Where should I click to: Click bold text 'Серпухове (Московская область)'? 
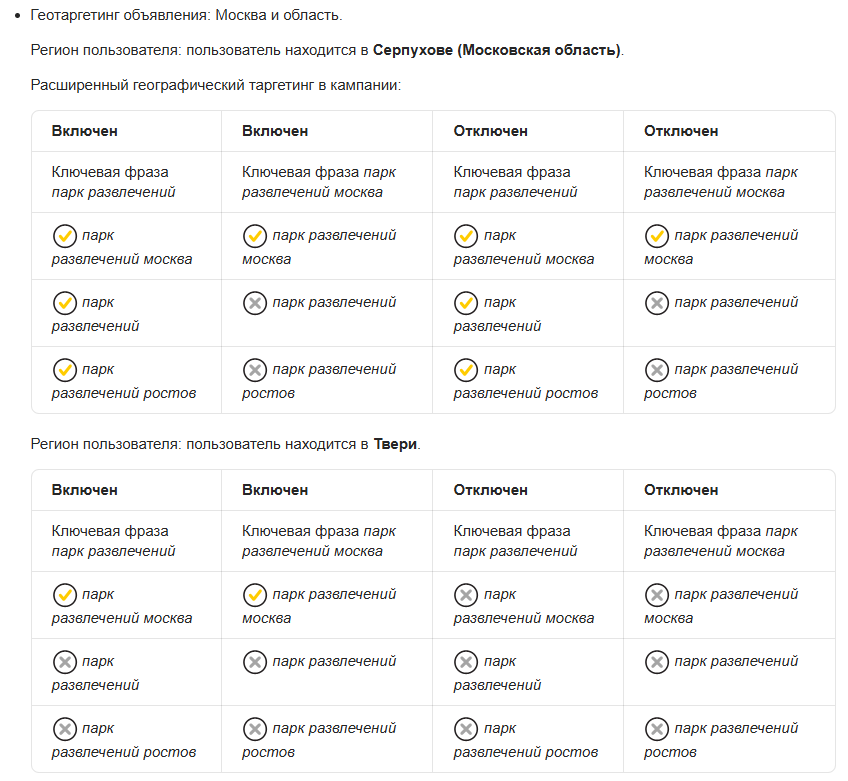[497, 50]
